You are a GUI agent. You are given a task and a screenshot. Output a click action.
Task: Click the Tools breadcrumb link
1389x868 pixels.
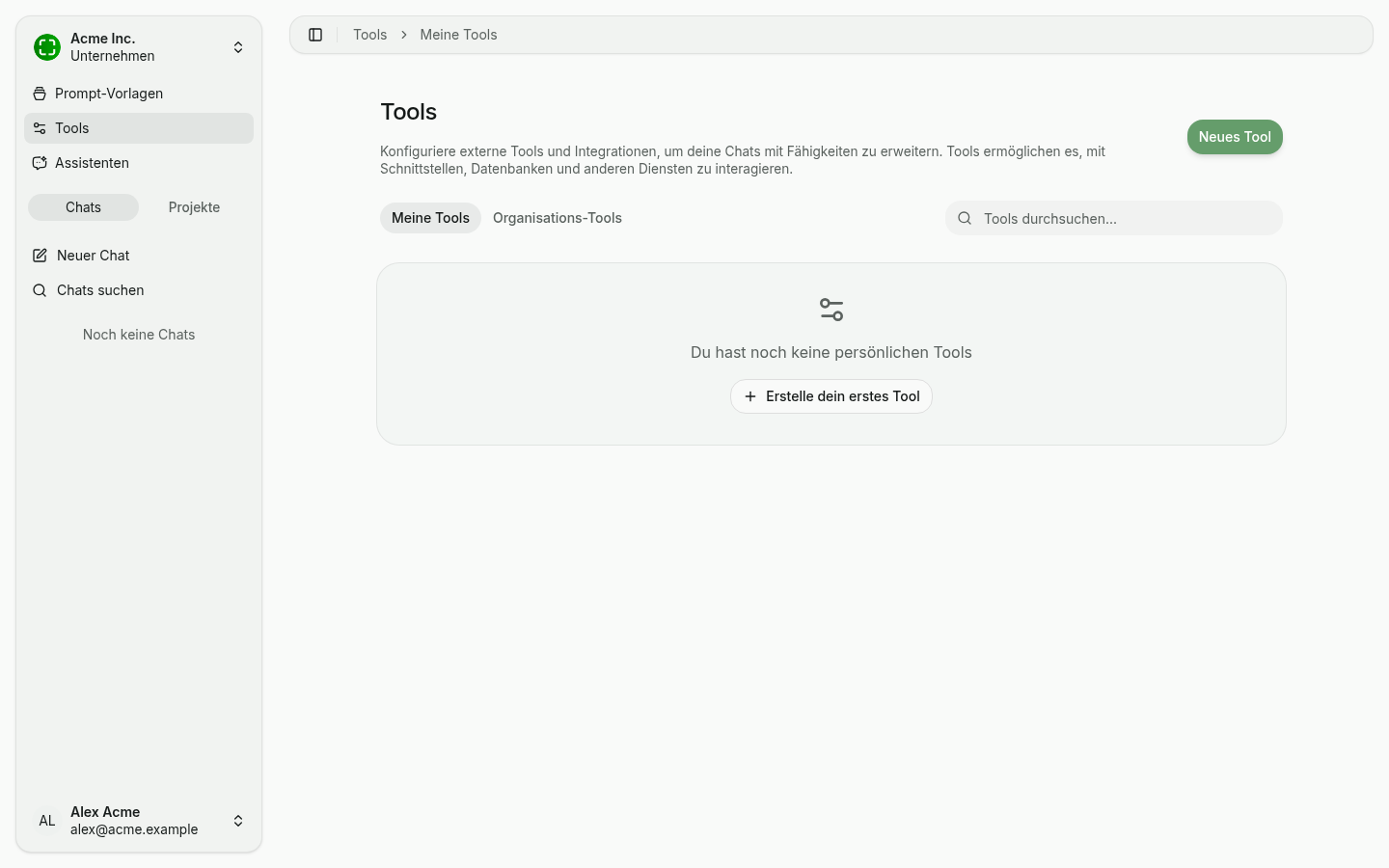[370, 35]
